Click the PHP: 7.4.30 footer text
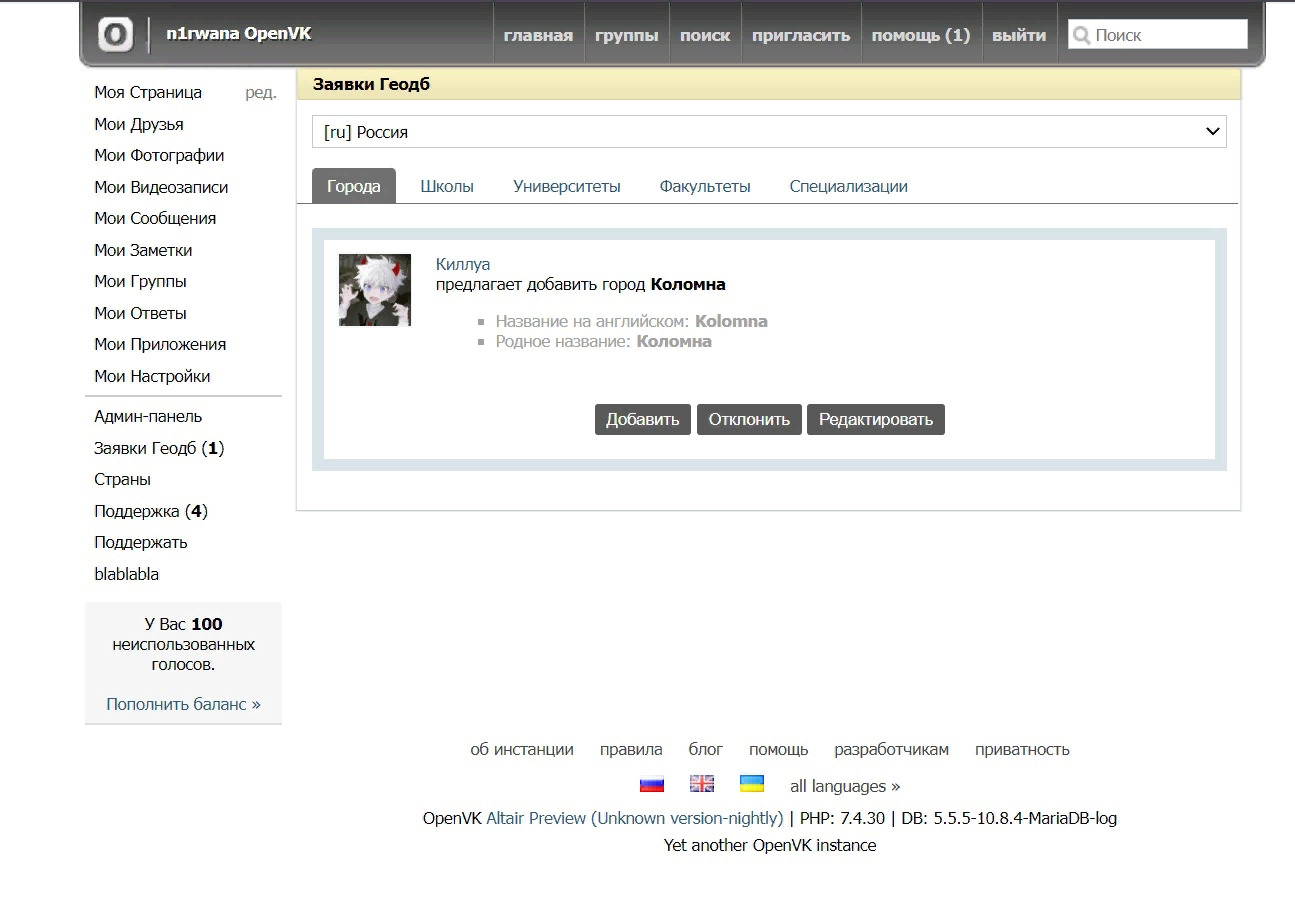Image resolution: width=1295 pixels, height=913 pixels. 842,818
